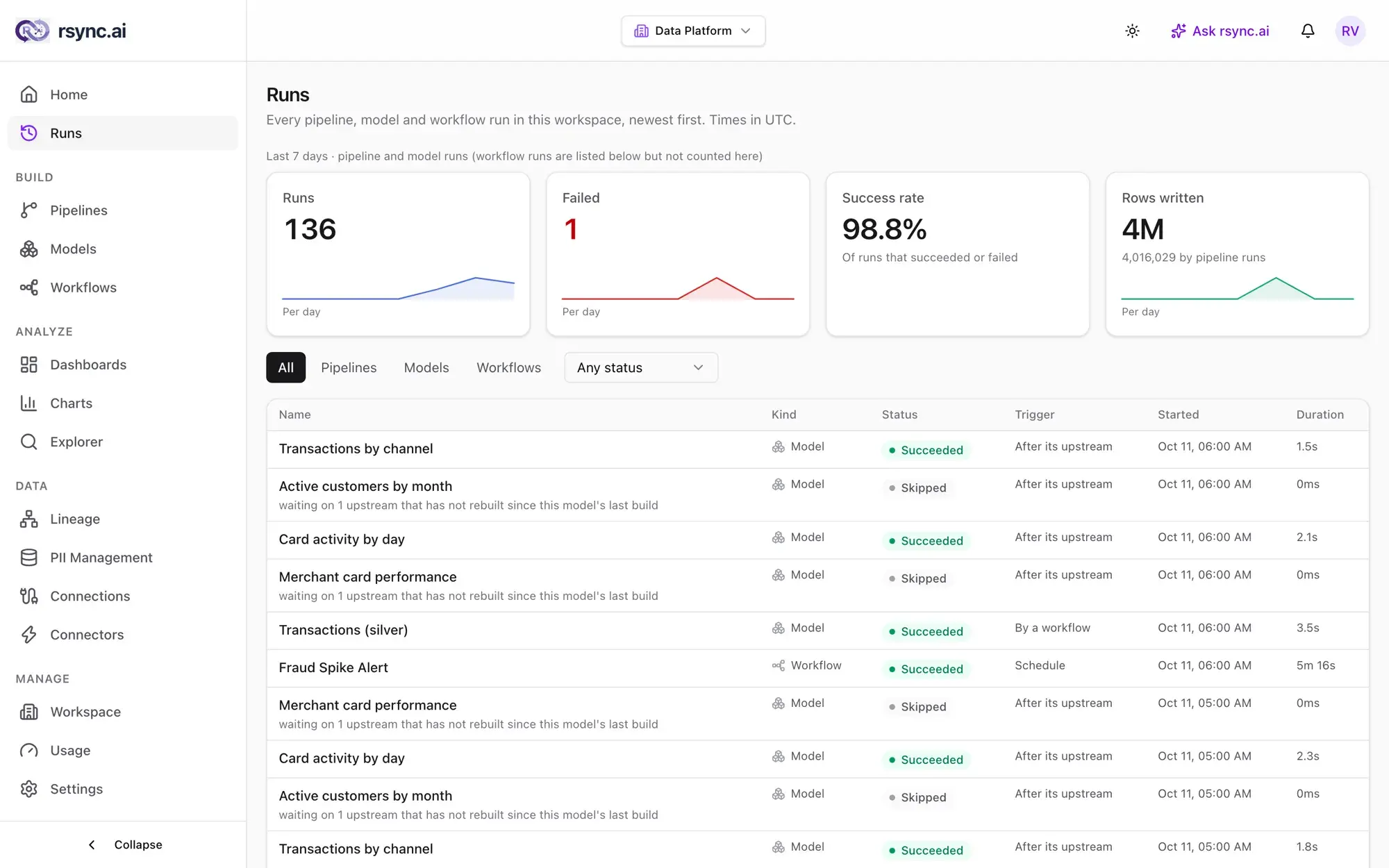Open the Home sidebar icon
Viewport: 1389px width, 868px height.
tap(28, 94)
